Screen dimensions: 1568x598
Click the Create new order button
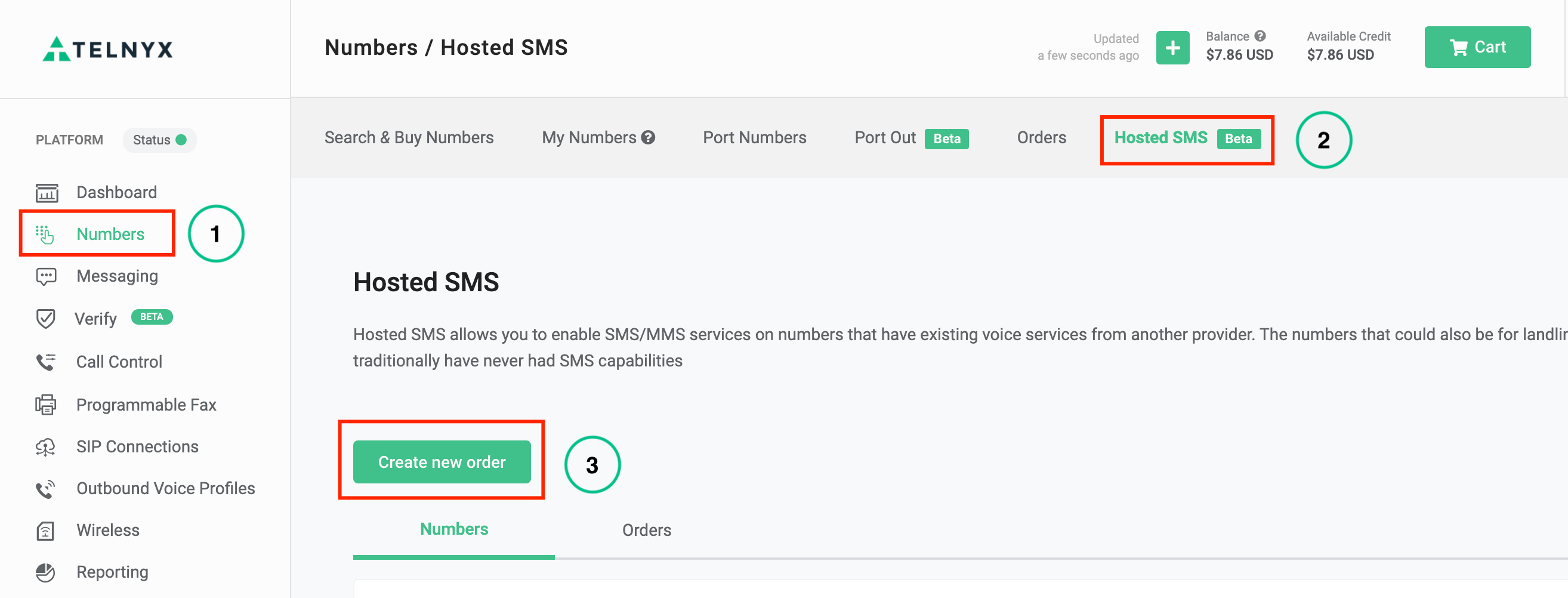click(442, 461)
